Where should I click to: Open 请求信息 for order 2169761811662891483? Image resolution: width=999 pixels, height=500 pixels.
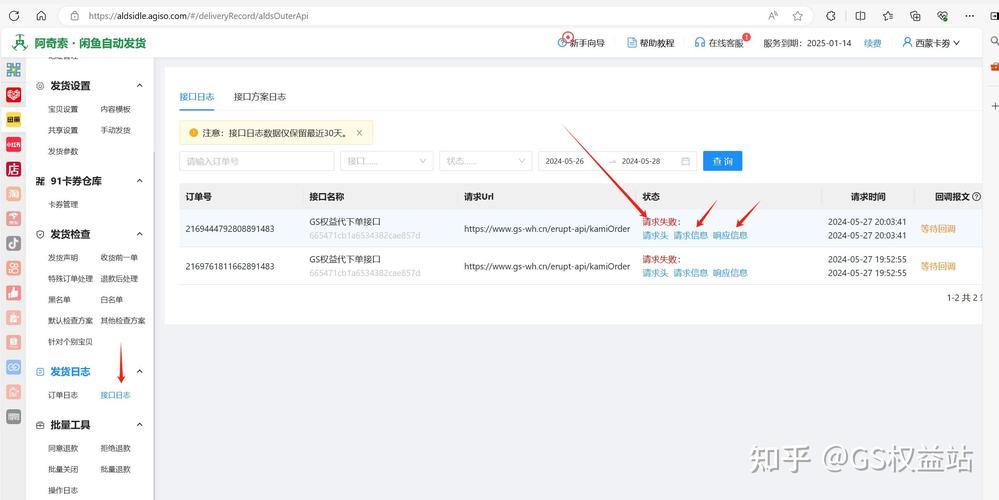pyautogui.click(x=691, y=273)
